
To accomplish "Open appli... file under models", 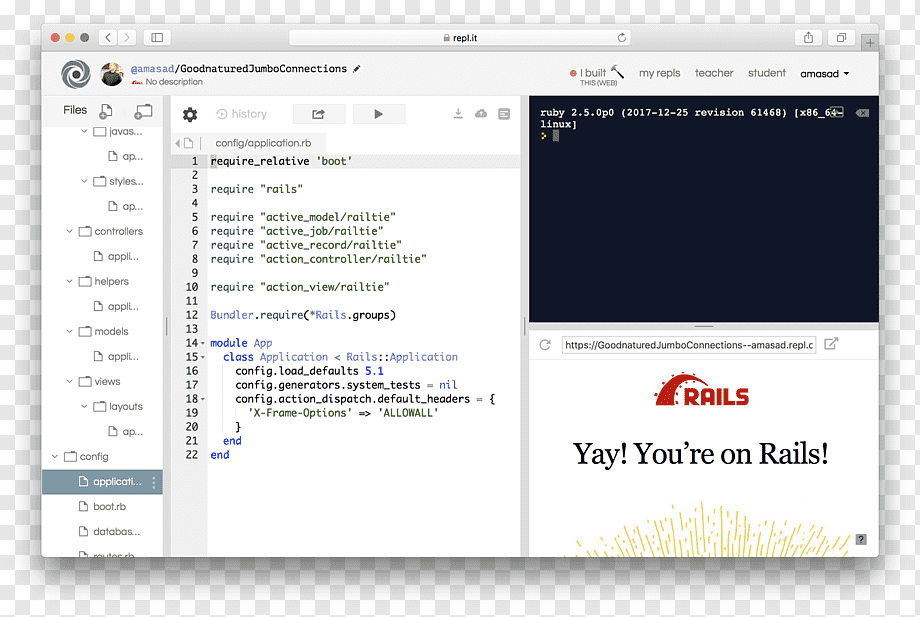I will click(x=116, y=356).
